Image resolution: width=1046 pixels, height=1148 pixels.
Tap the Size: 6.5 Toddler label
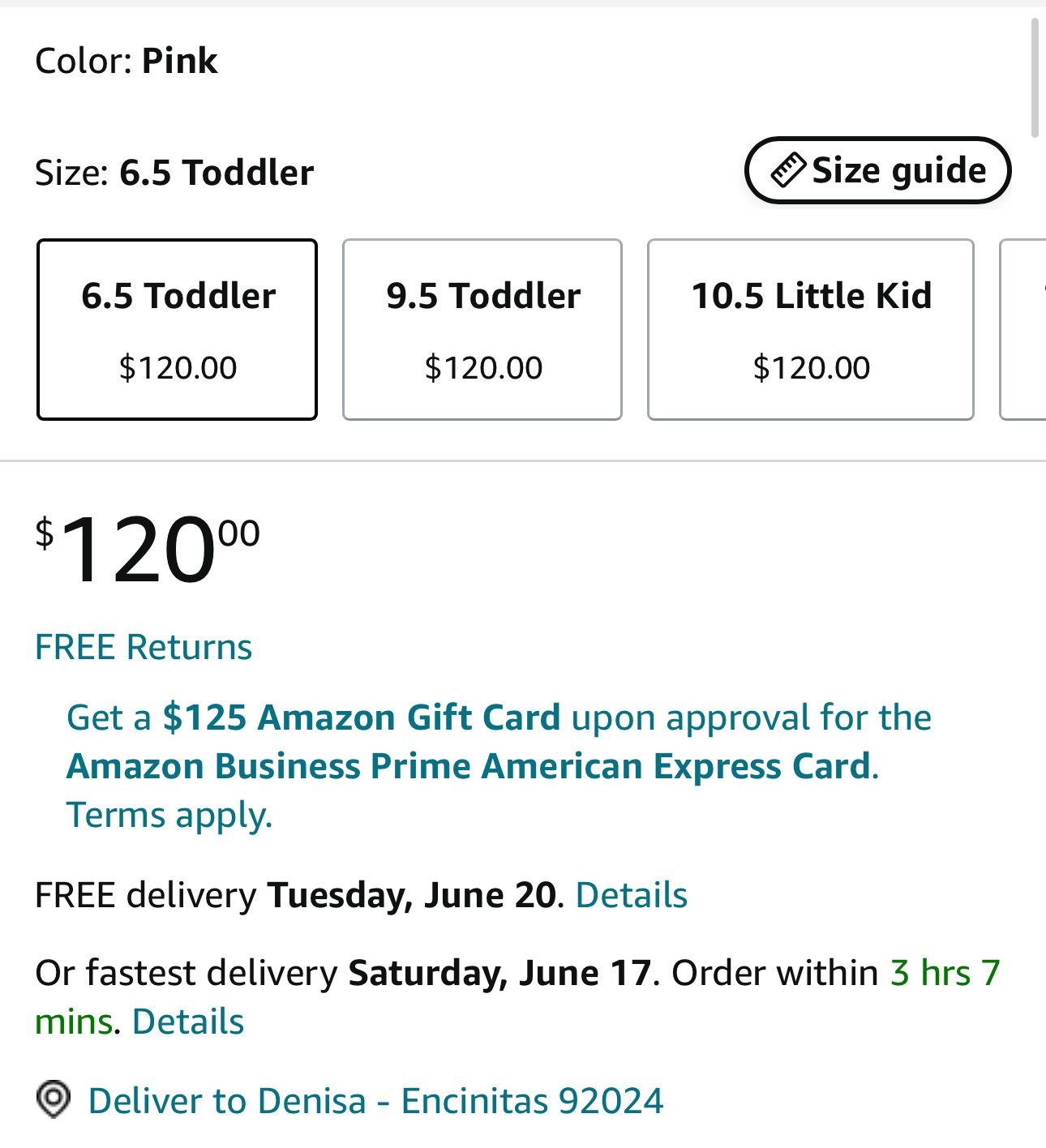(174, 173)
